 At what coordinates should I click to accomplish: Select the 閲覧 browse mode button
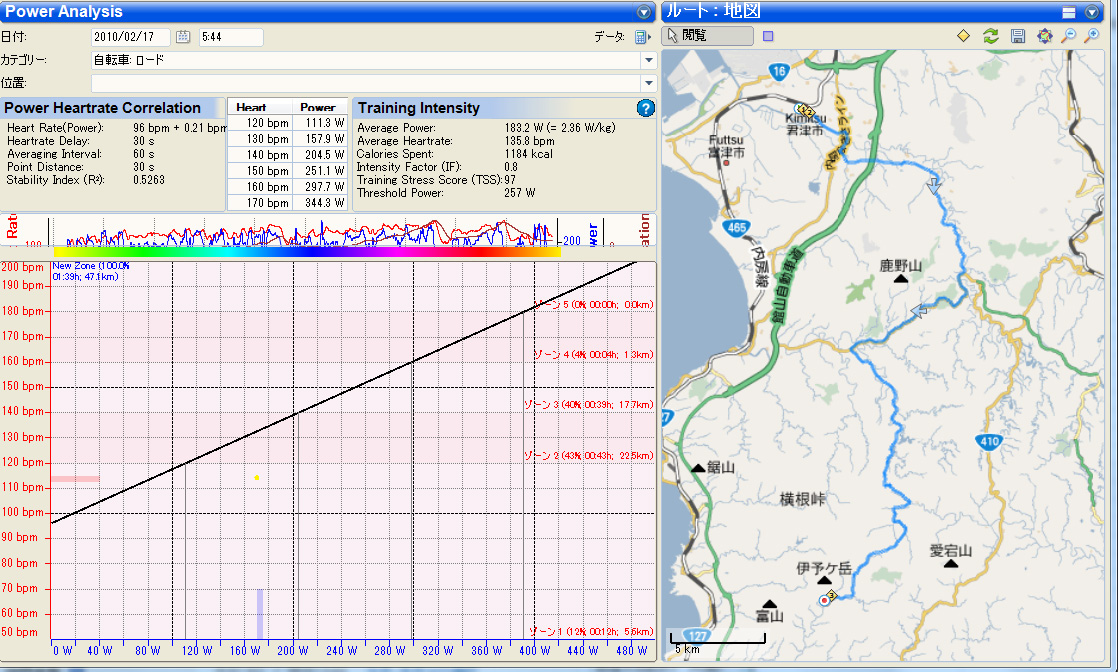(x=709, y=36)
